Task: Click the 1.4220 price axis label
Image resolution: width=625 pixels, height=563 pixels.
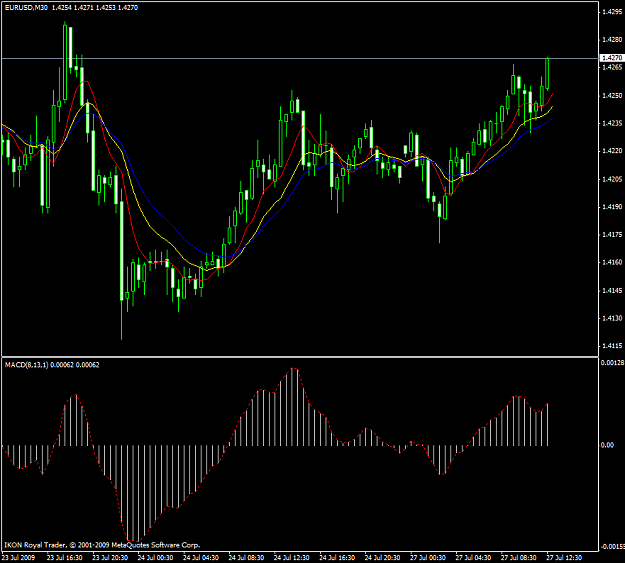Action: click(612, 151)
